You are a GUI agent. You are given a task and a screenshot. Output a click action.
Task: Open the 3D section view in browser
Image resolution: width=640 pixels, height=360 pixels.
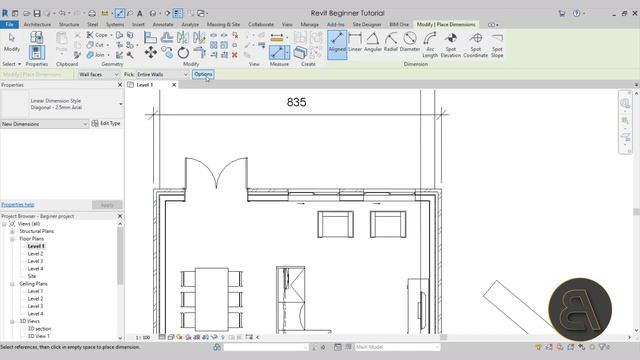point(39,329)
